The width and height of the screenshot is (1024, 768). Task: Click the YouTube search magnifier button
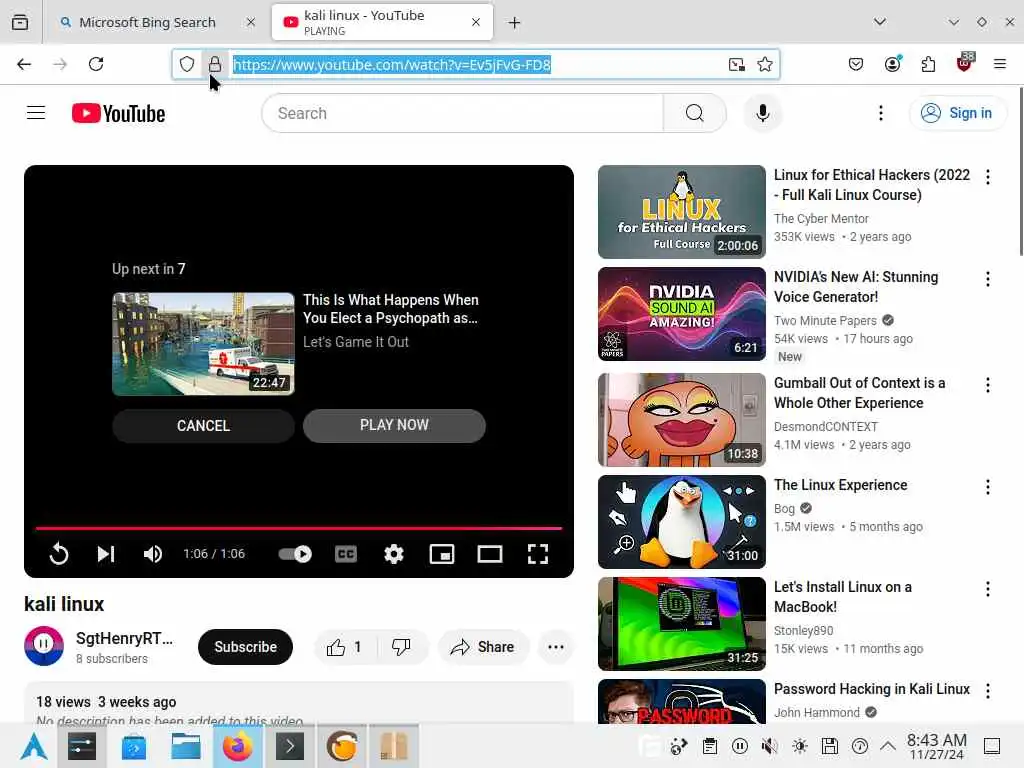click(x=695, y=113)
